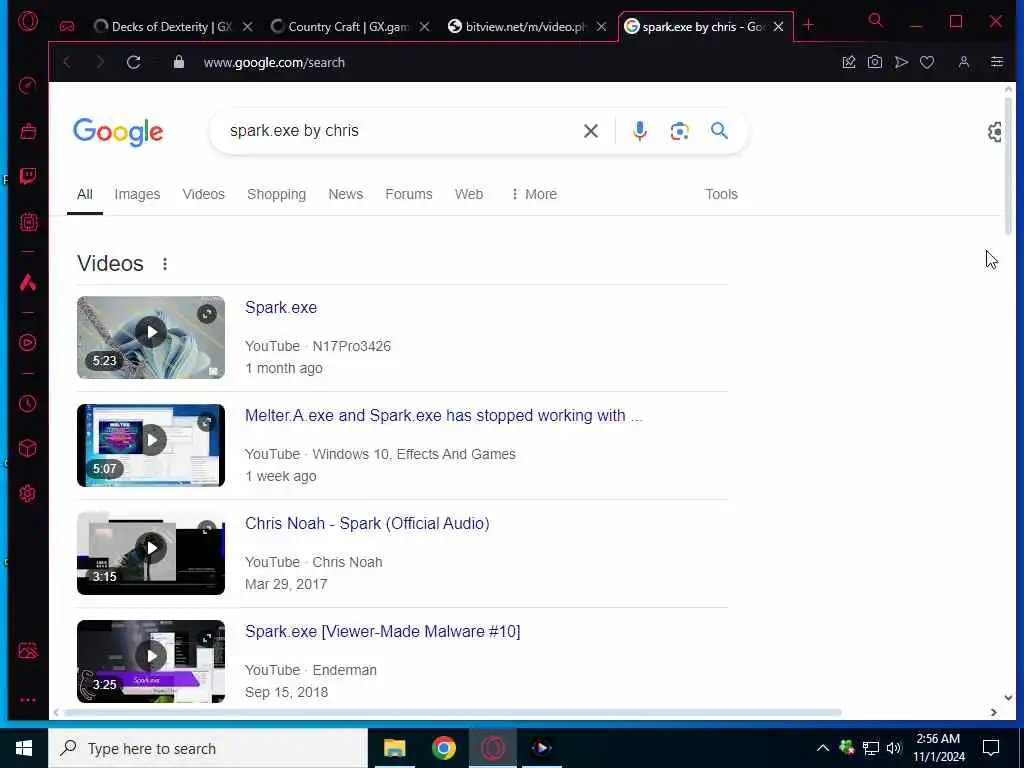Go to Google homepage via logo
The height and width of the screenshot is (768, 1024).
(118, 133)
